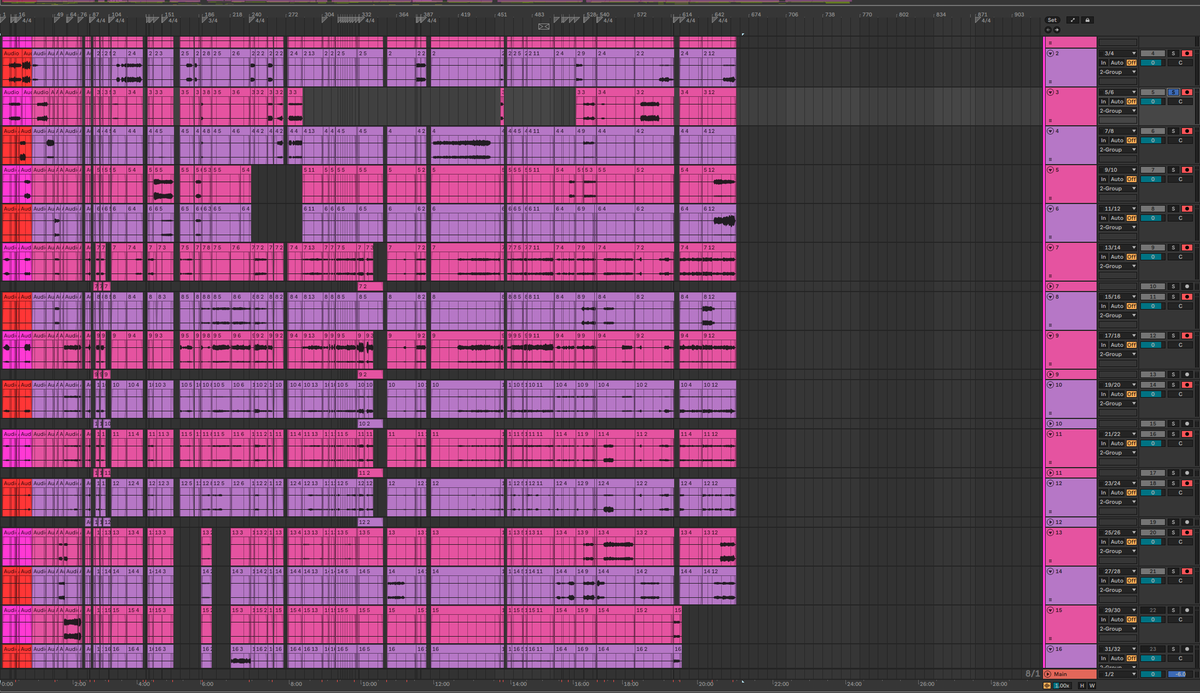Jump to the previous locator arrow
This screenshot has height=693, width=1200.
(1050, 31)
